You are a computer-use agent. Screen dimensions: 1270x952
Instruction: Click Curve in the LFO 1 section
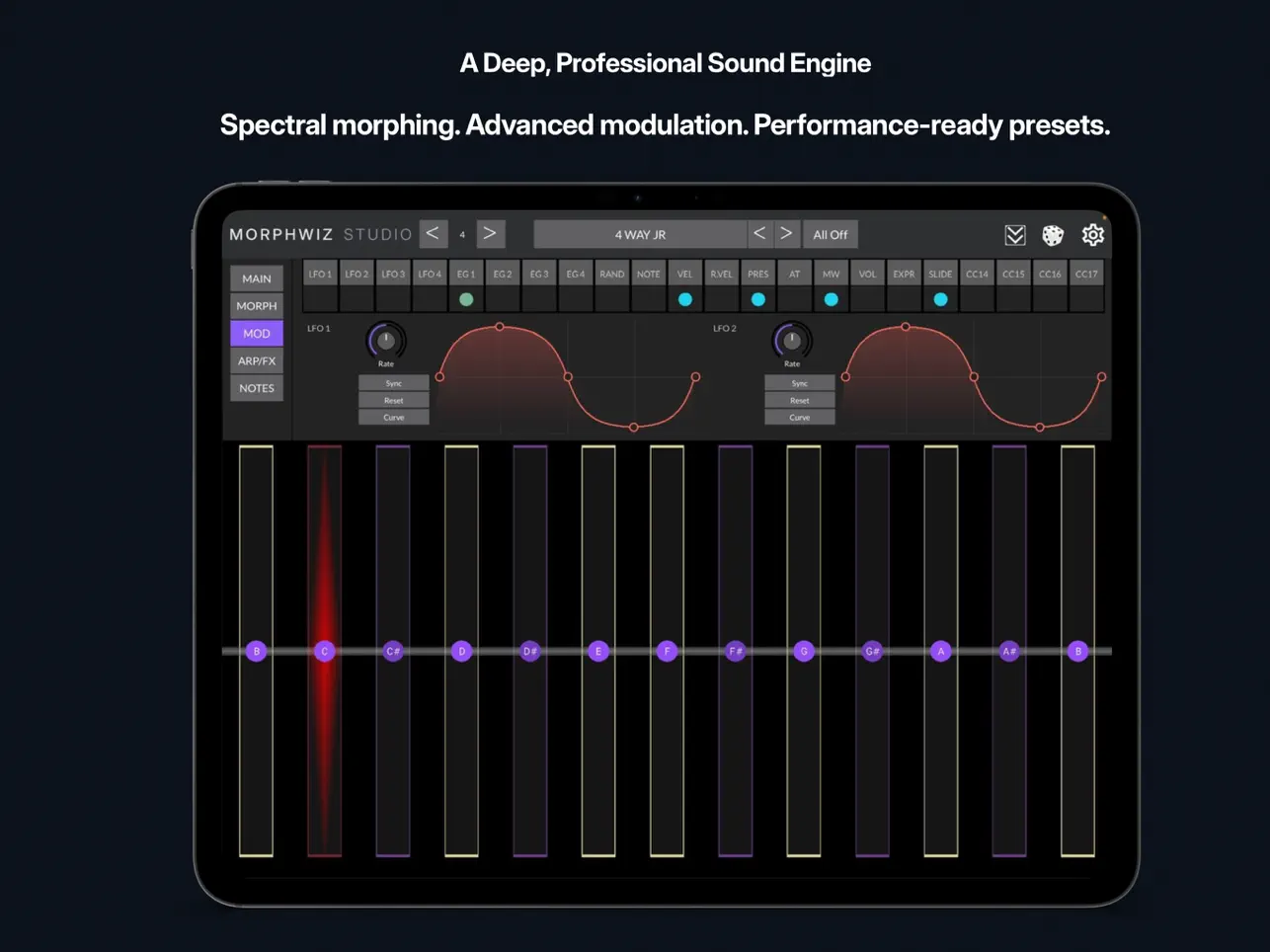click(394, 417)
